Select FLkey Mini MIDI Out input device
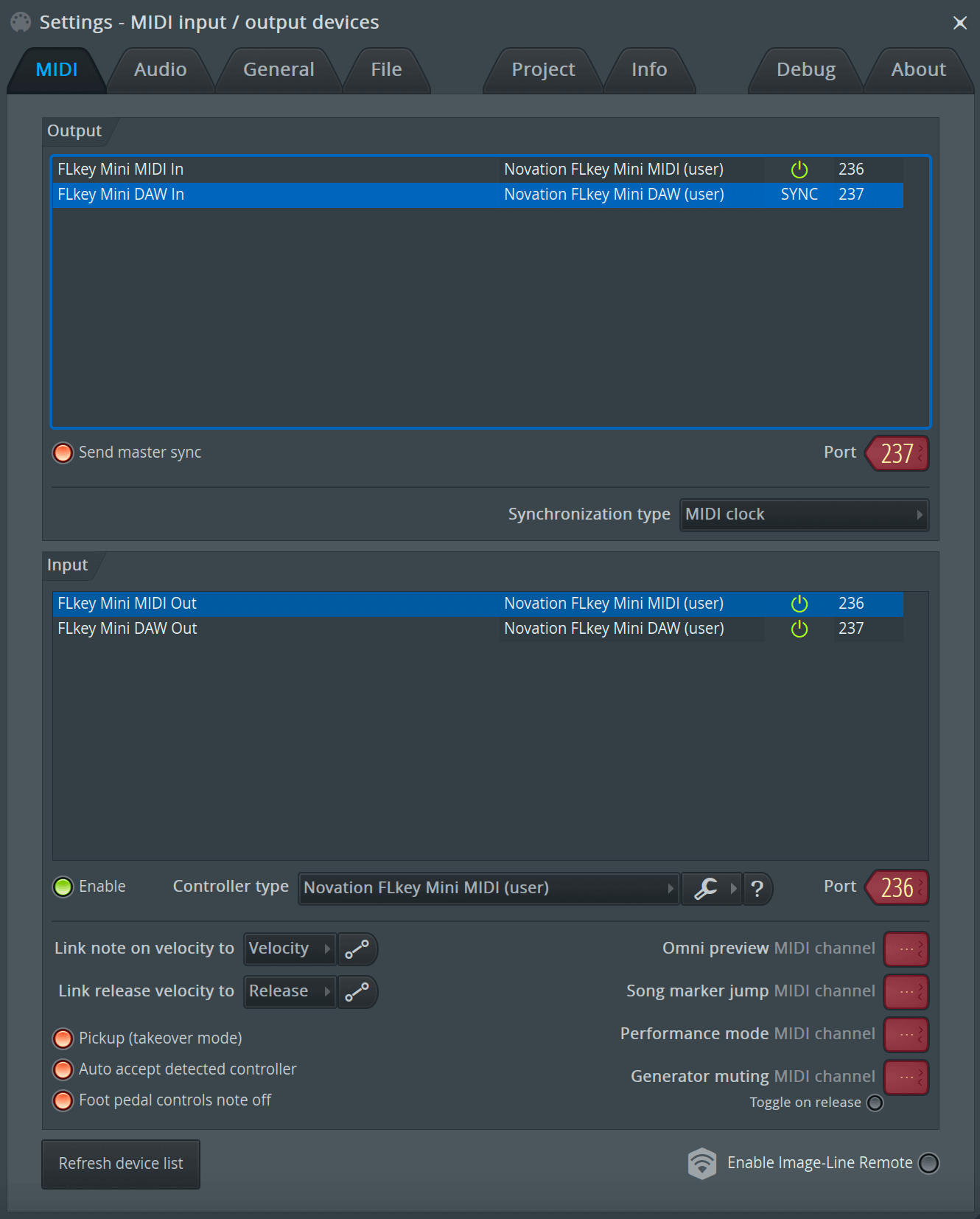The height and width of the screenshot is (1219, 980). point(478,604)
